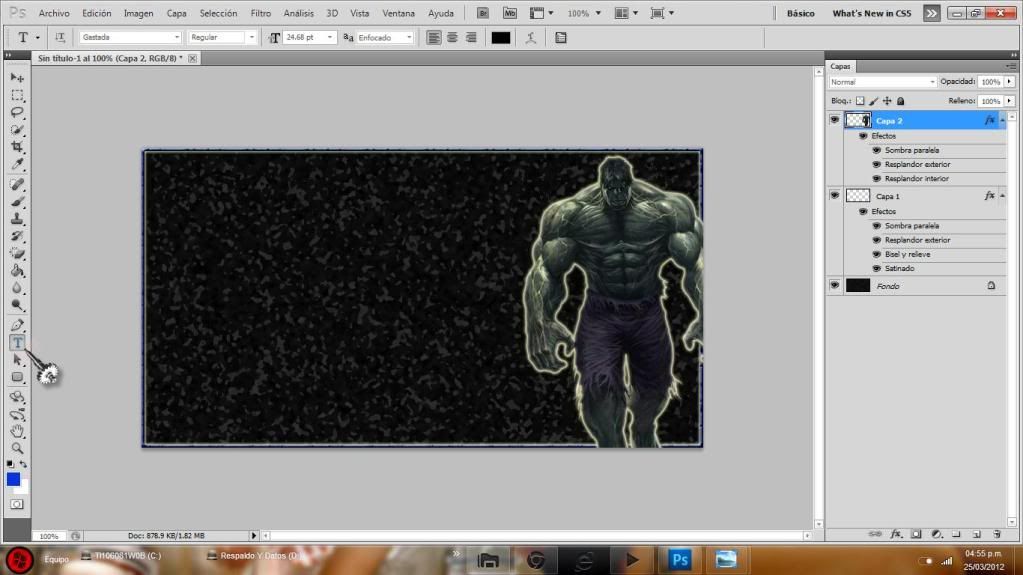This screenshot has width=1023, height=575.
Task: Center the text alignment
Action: click(452, 38)
